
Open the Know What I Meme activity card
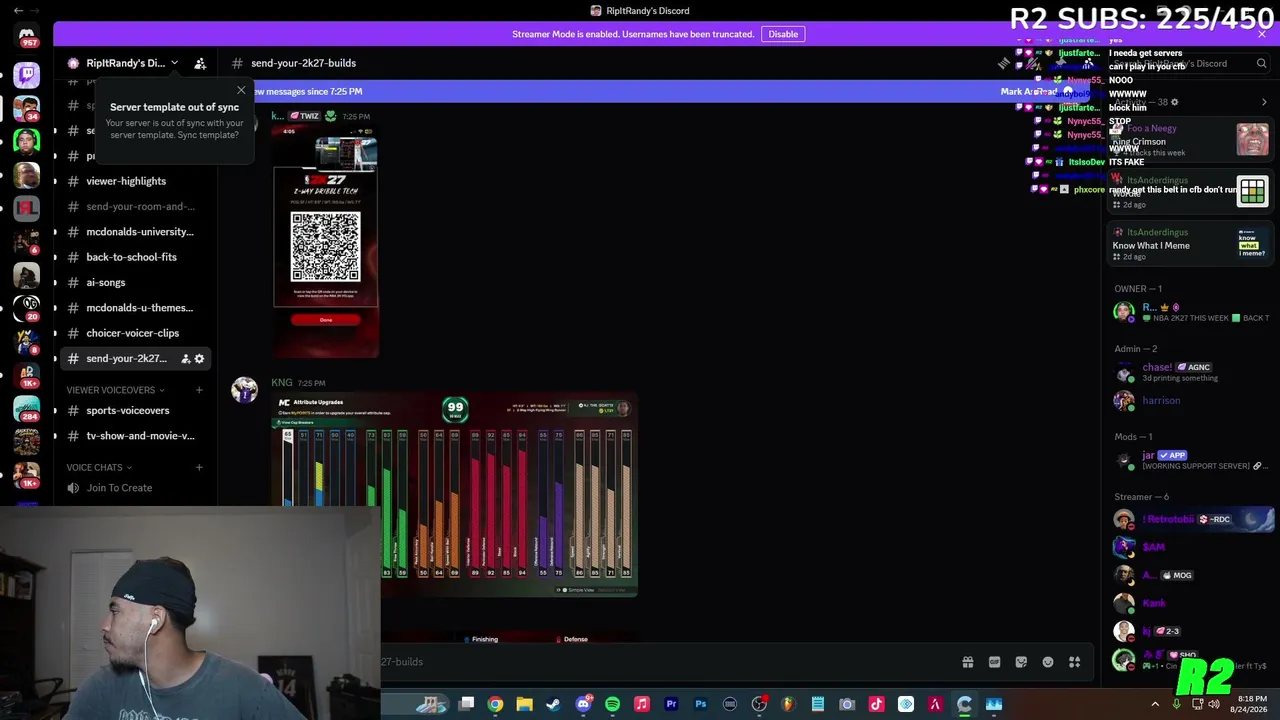(x=1190, y=245)
